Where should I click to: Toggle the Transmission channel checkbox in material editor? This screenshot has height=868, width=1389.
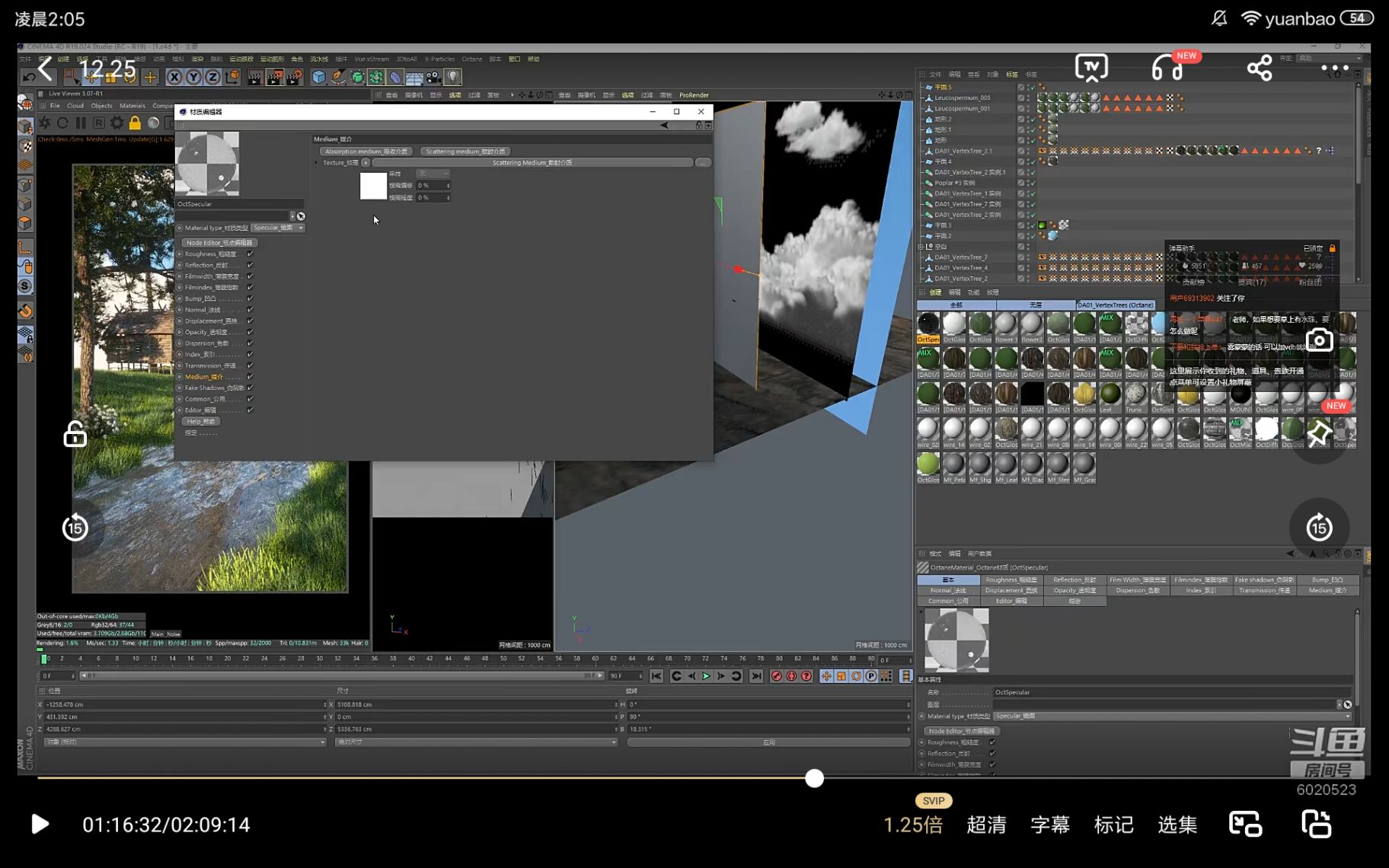[250, 365]
